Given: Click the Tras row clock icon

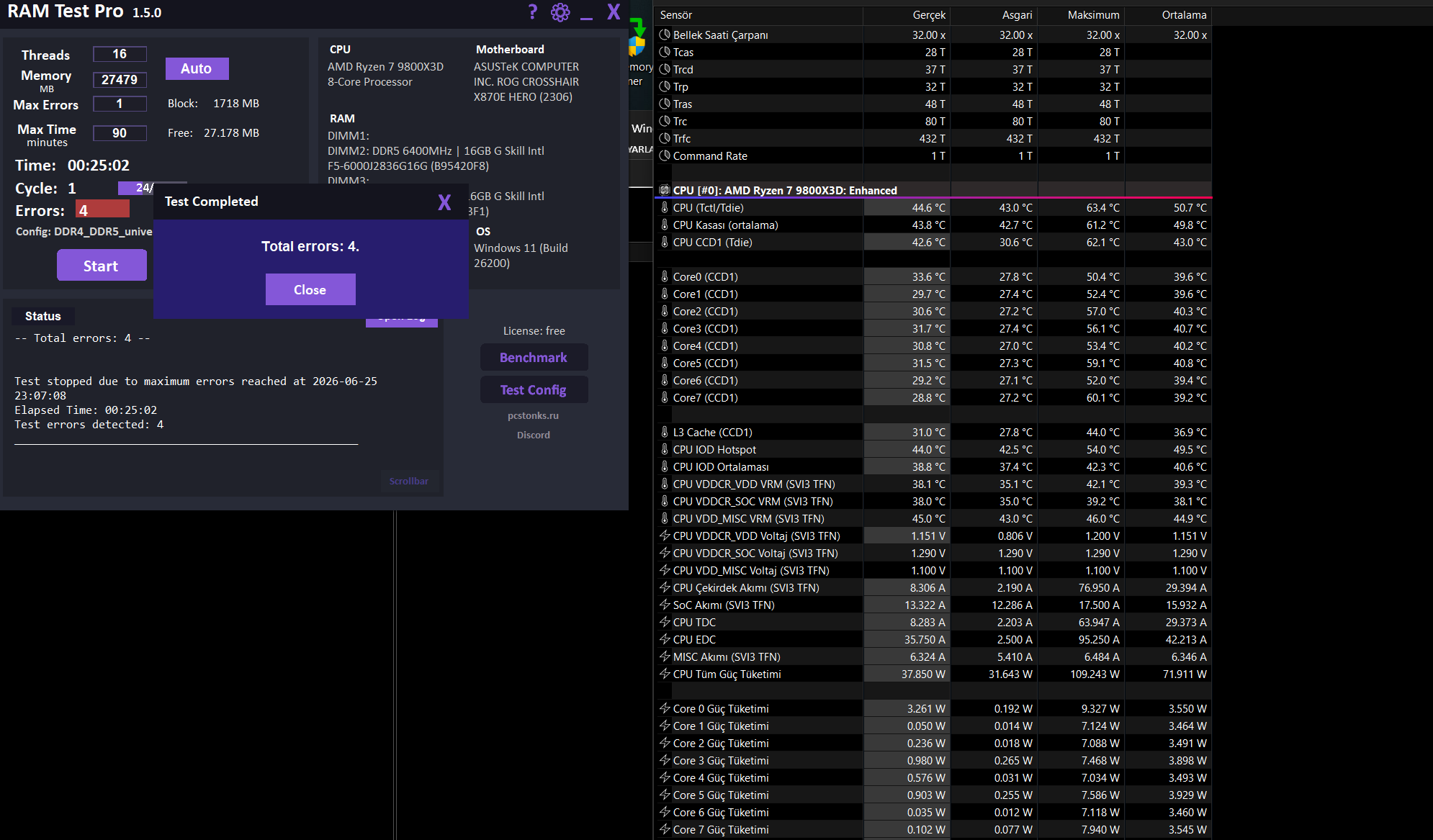Looking at the screenshot, I should [665, 104].
